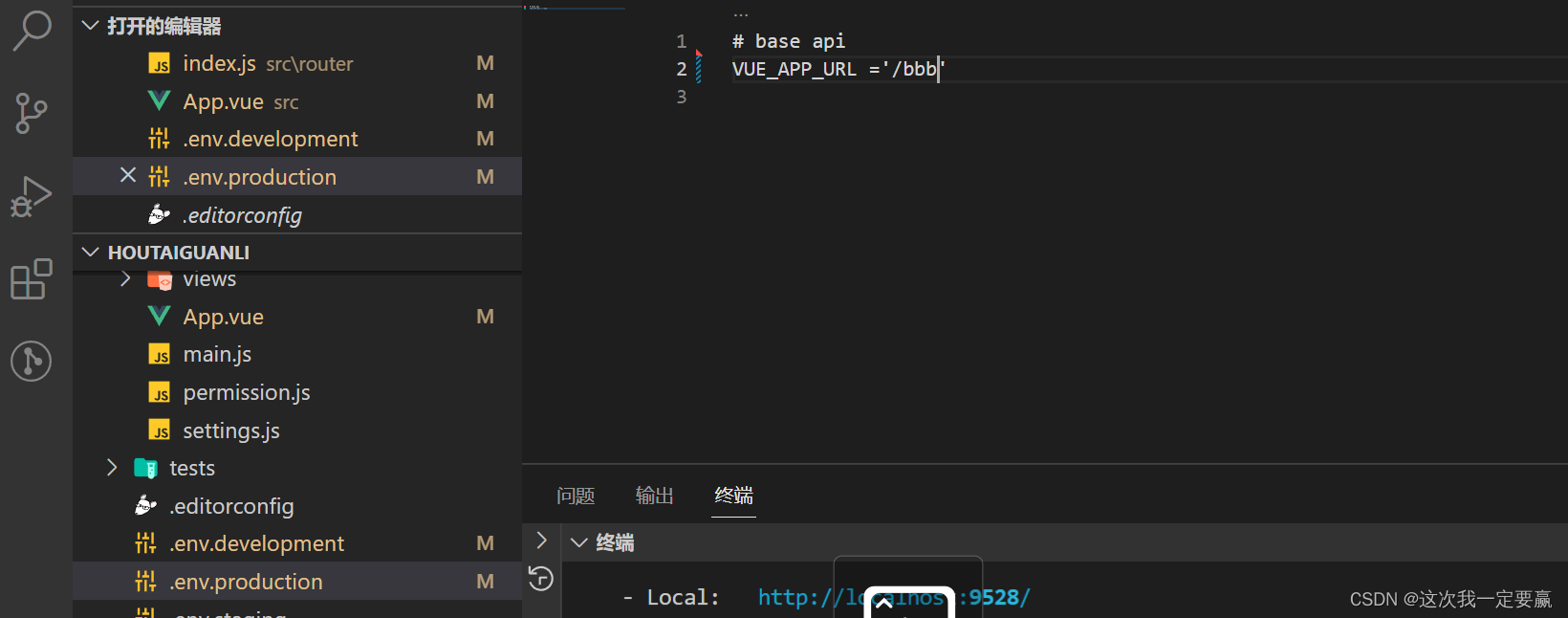The image size is (1568, 618).
Task: Expand the tests folder
Action: click(x=112, y=468)
